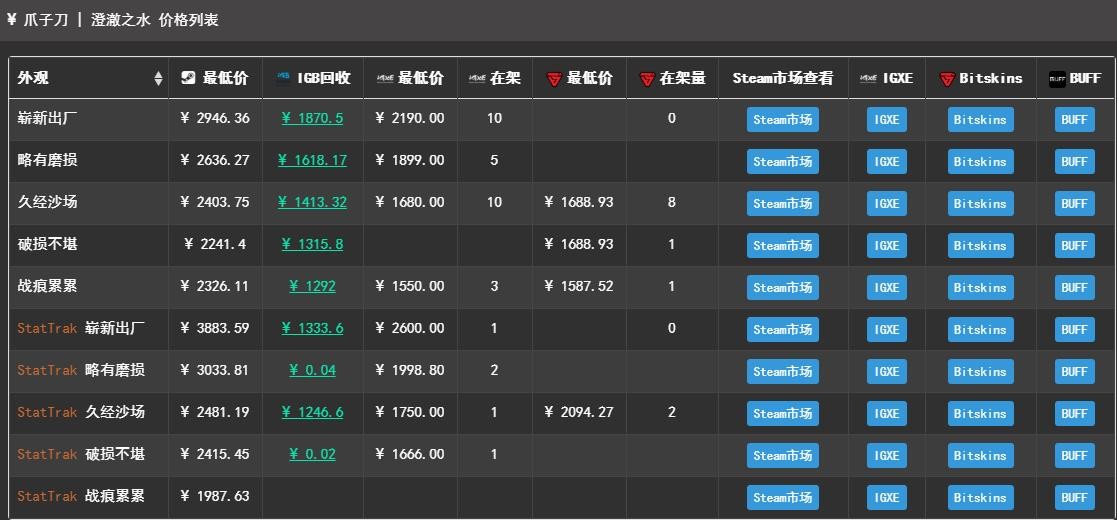Screen dimensions: 1117x520
Task: Open Bitskins button for StatTrak 战痕累累 row
Action: click(980, 498)
